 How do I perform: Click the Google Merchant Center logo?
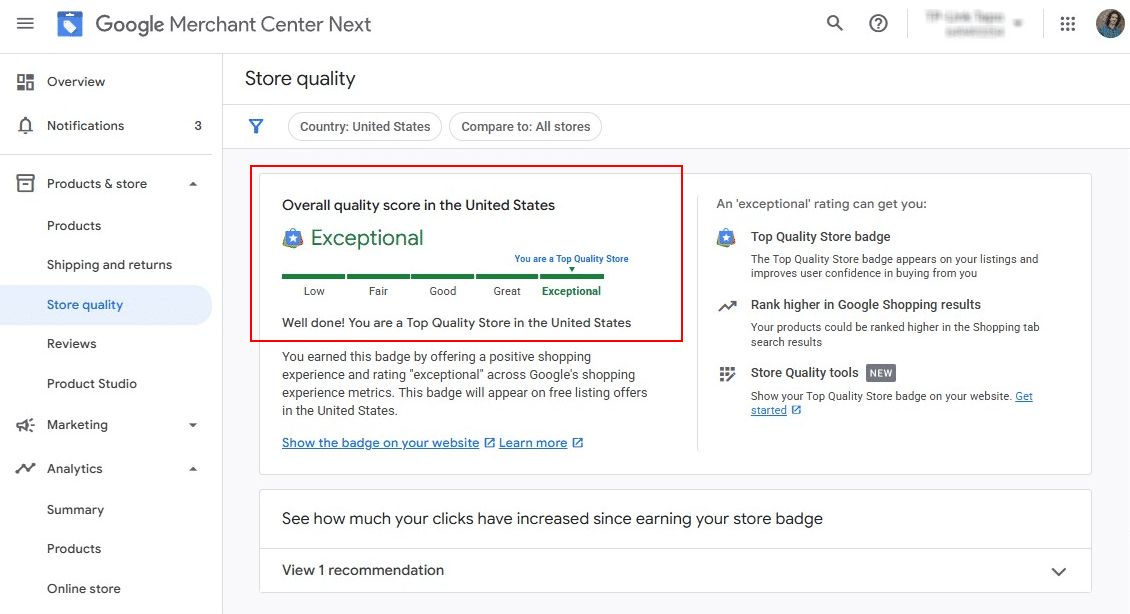[x=70, y=24]
